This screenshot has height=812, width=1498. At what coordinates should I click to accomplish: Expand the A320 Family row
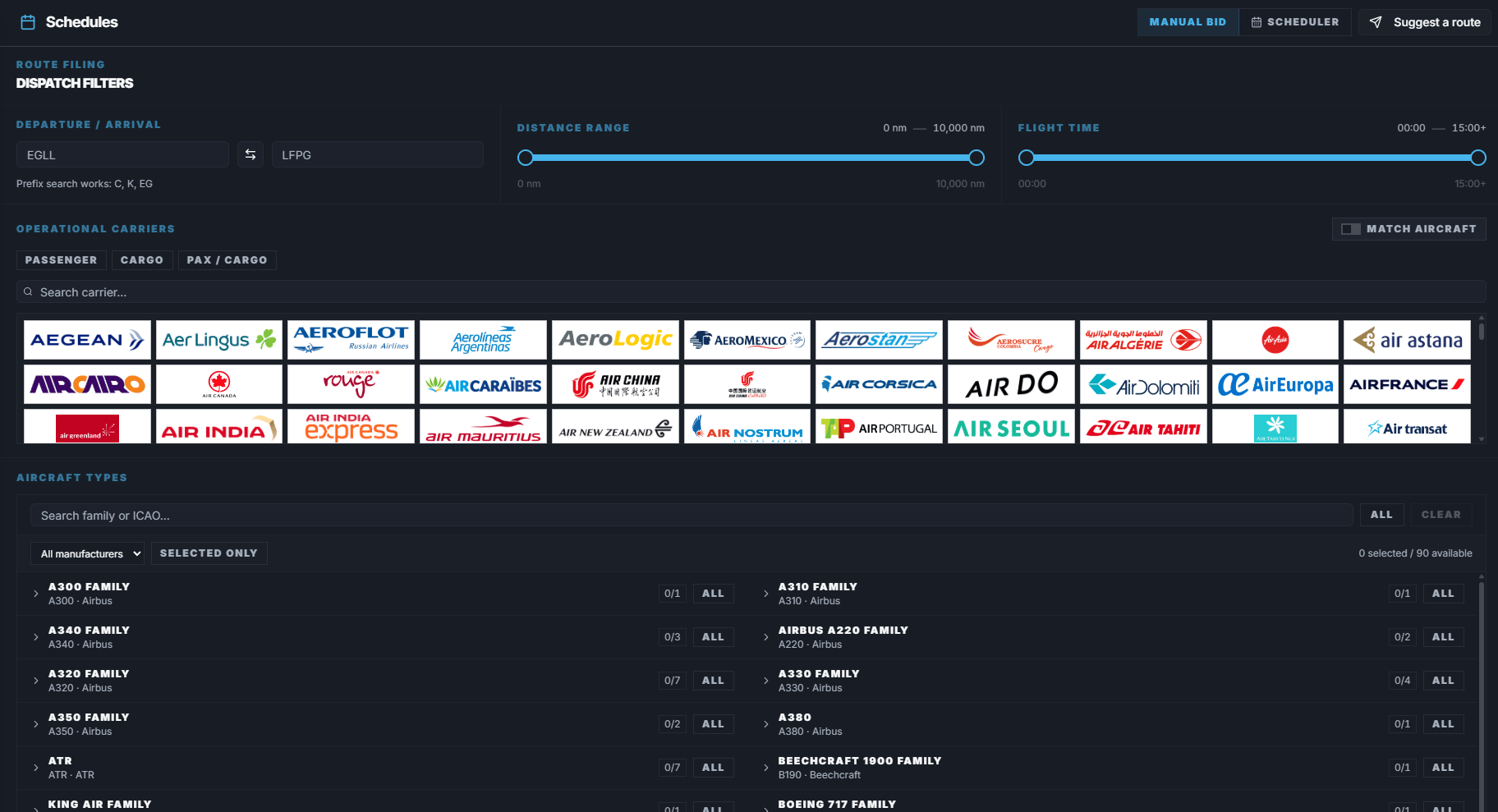pos(36,681)
